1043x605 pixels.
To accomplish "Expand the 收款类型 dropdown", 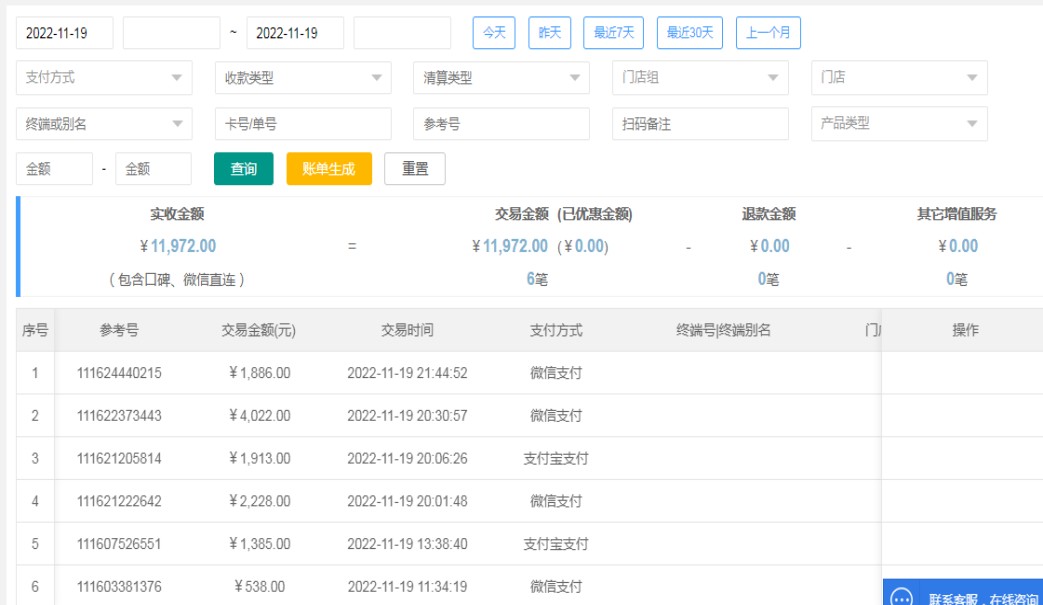I will (302, 78).
